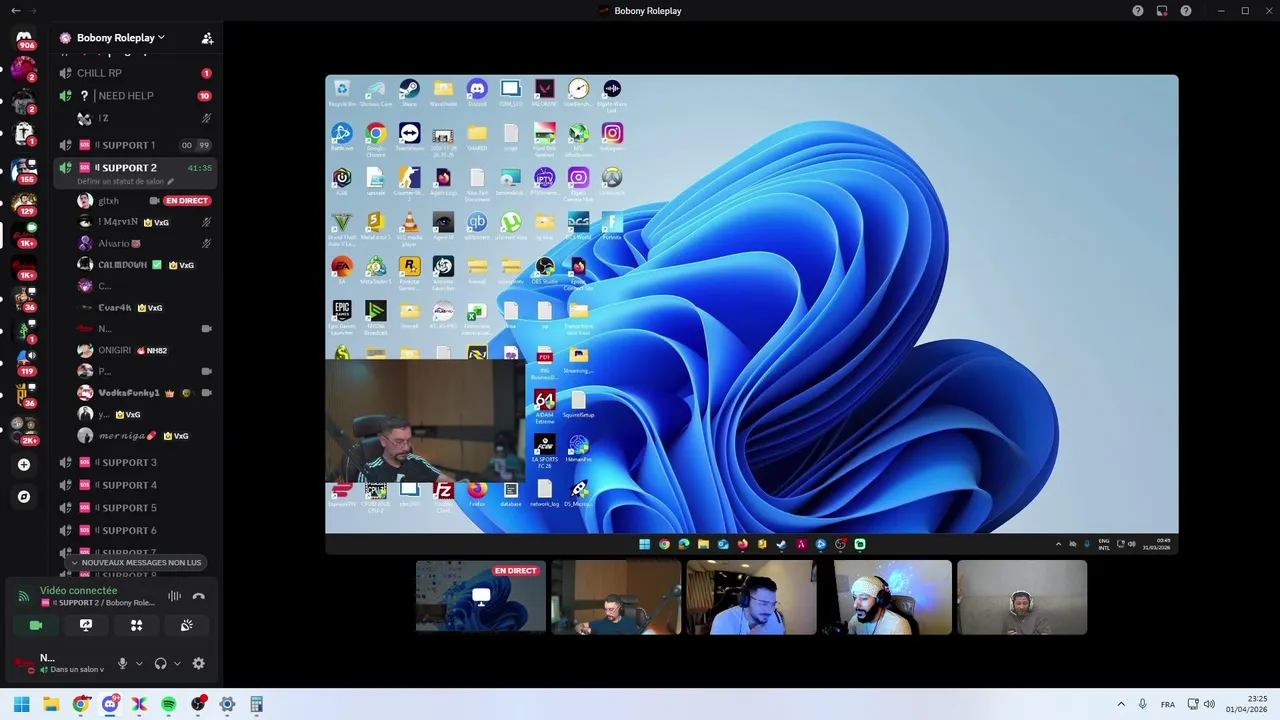Click EN DIRECT badge next to gltxh

pos(187,201)
